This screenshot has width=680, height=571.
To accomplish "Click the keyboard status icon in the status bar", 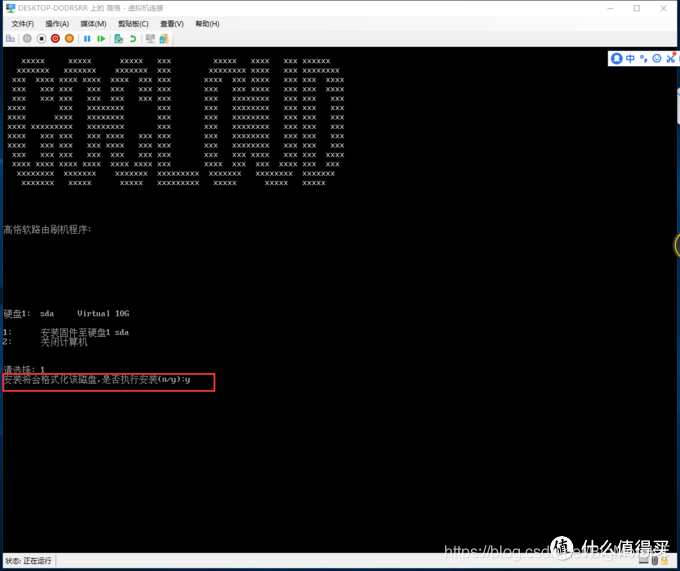I will (644, 561).
